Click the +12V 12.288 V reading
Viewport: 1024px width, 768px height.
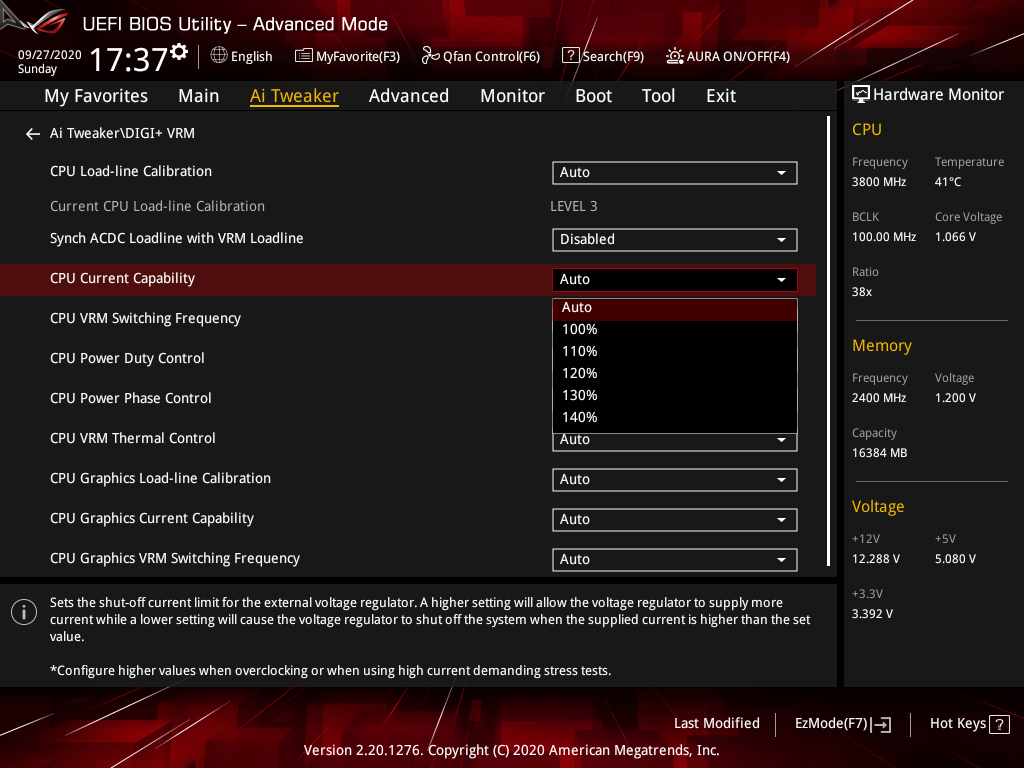876,559
